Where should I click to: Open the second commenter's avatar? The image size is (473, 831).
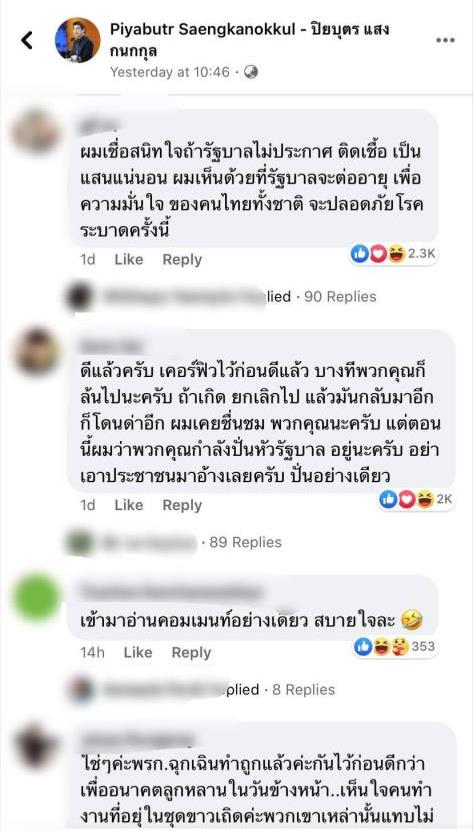click(x=36, y=351)
